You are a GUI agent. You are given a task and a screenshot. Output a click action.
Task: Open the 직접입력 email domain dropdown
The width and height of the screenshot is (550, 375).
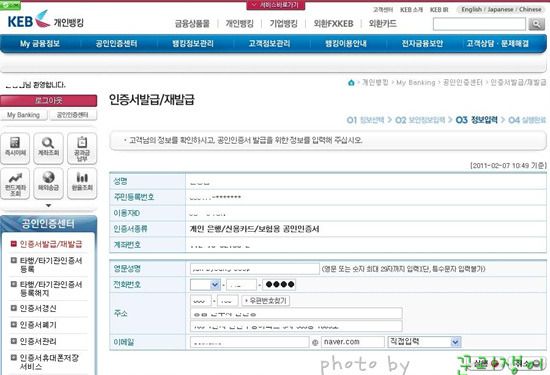(424, 342)
